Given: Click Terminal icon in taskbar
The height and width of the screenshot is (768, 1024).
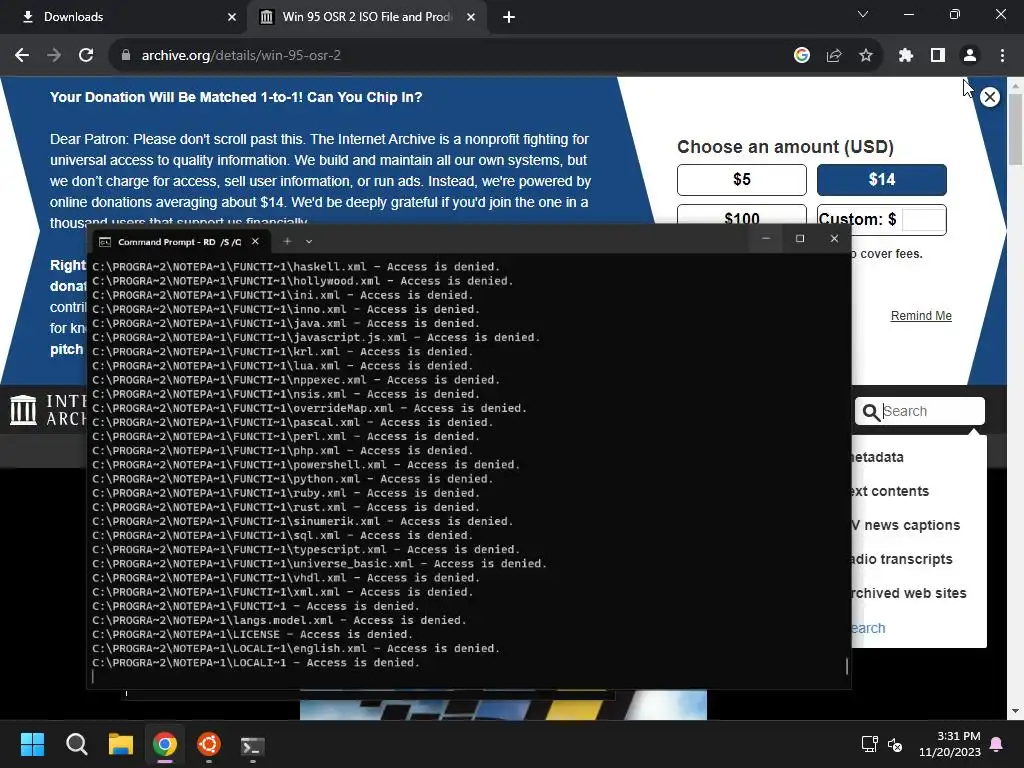Looking at the screenshot, I should [253, 746].
